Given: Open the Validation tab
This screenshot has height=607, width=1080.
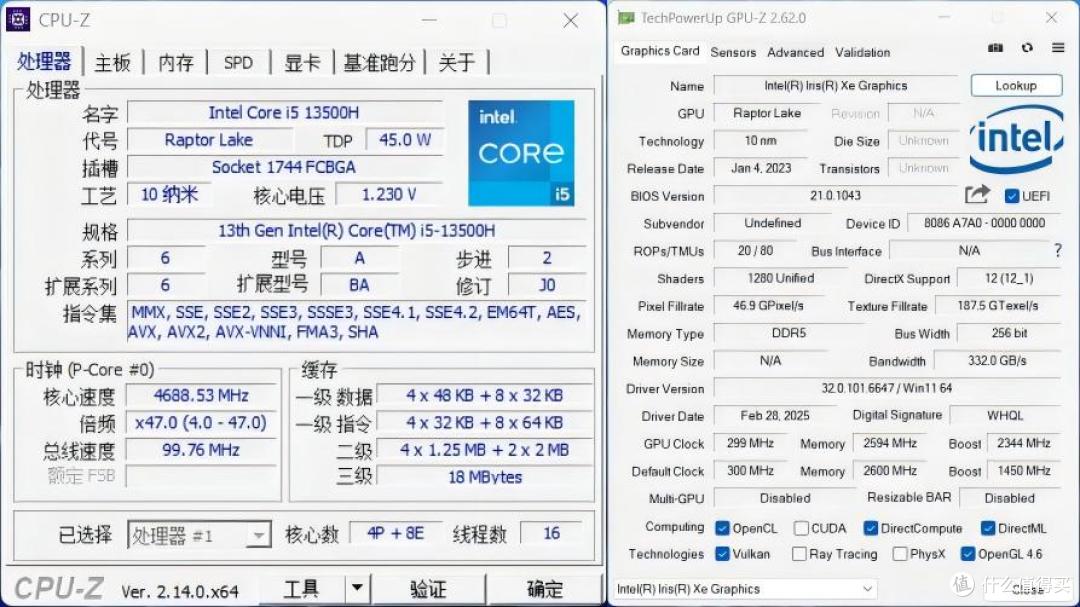Looking at the screenshot, I should 862,52.
